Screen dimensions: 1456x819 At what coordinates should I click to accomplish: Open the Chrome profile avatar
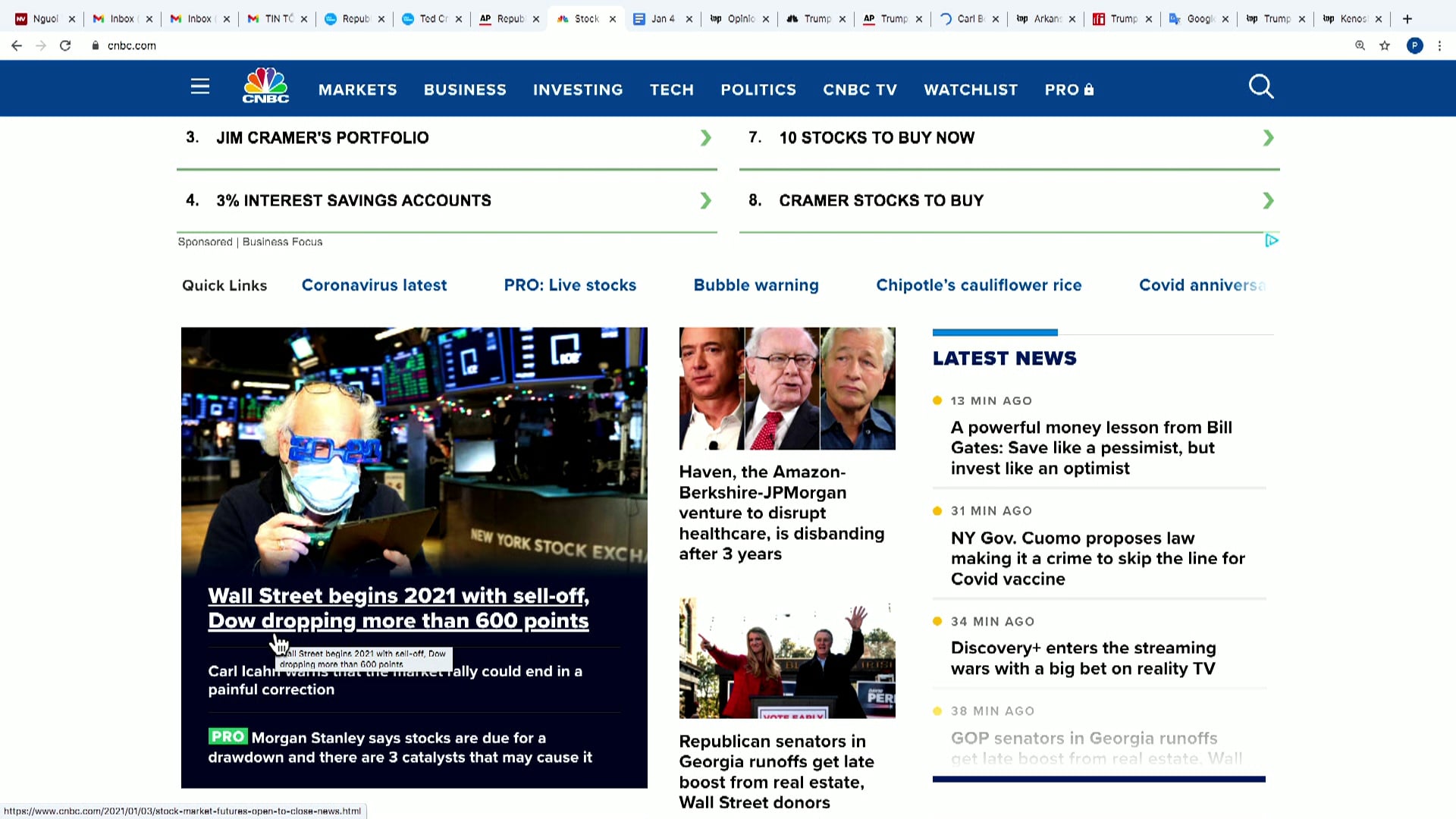click(1414, 45)
